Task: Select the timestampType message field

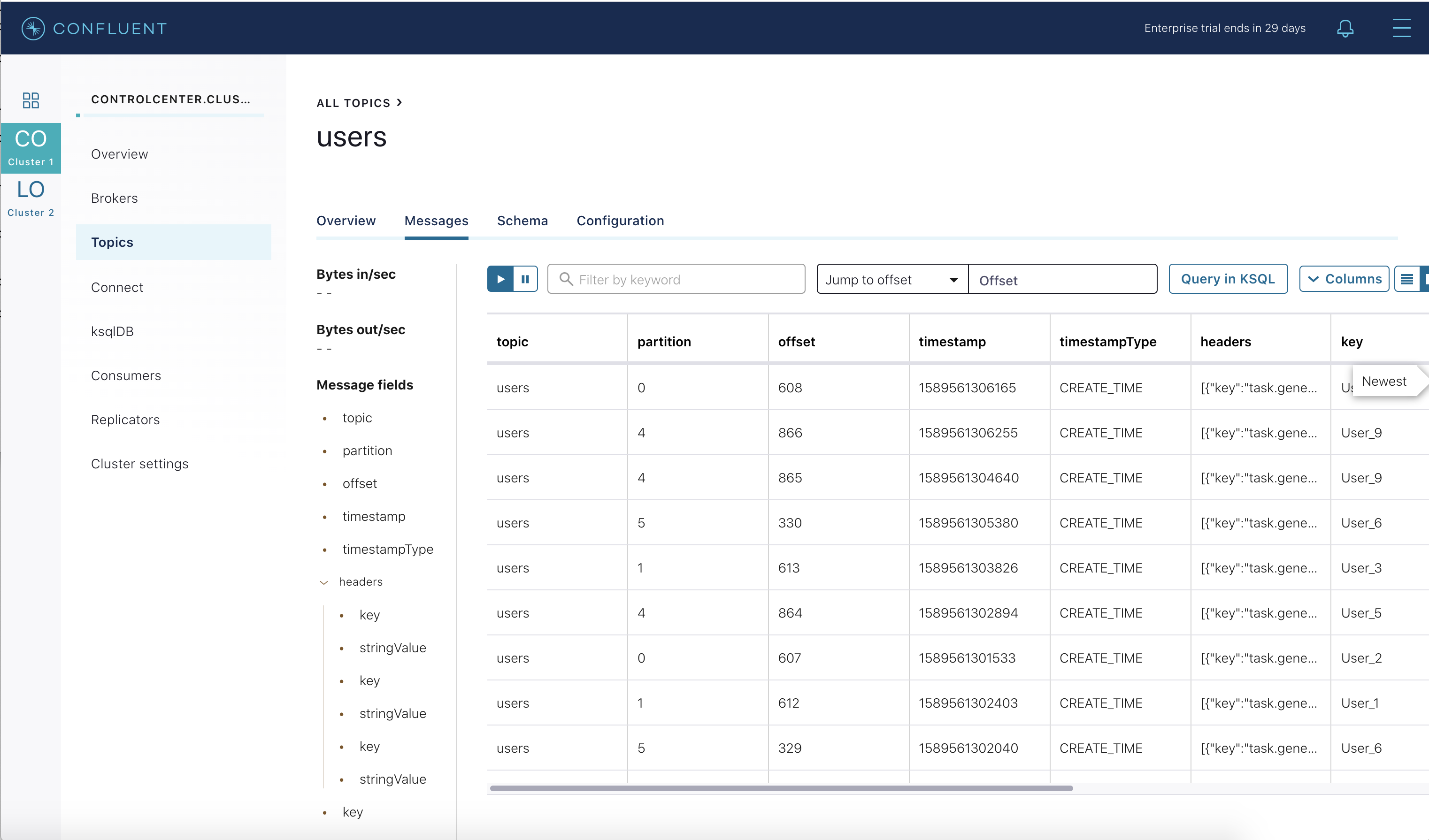Action: click(388, 549)
